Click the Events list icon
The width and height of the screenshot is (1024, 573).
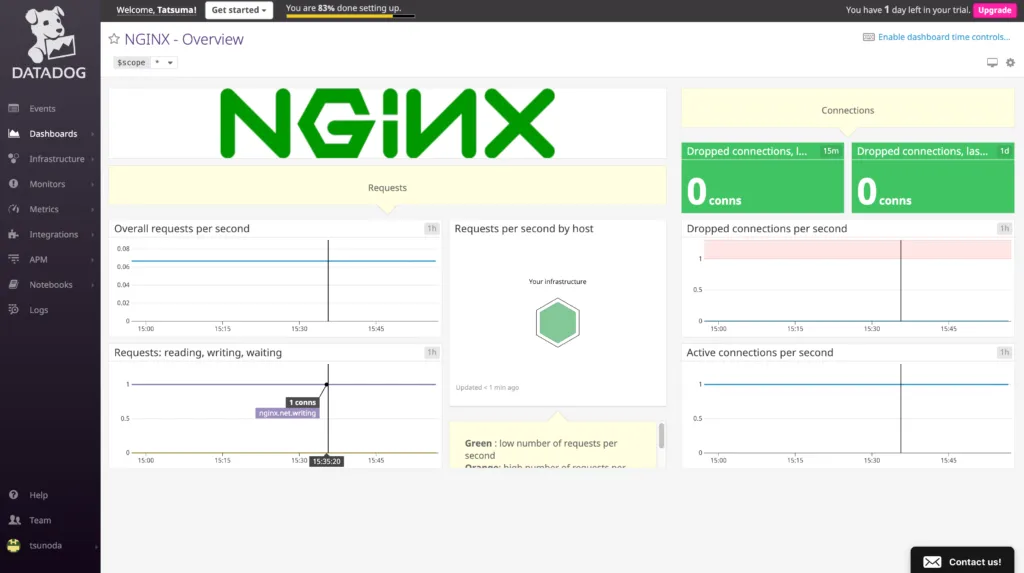point(14,108)
